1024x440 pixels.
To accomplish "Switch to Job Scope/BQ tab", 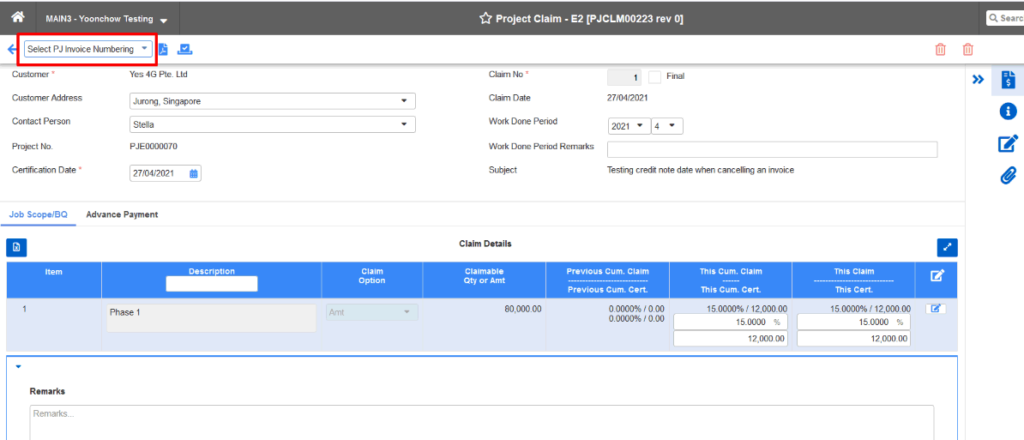I will tap(38, 214).
